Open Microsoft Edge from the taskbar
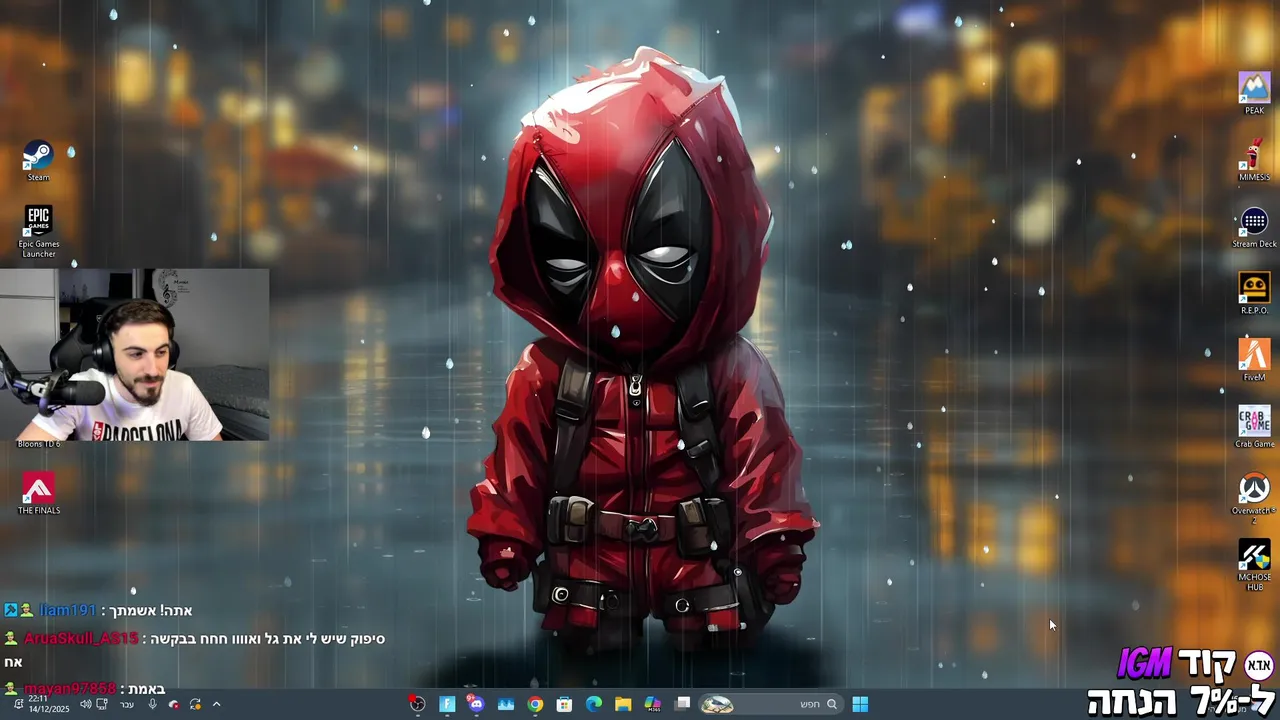This screenshot has width=1280, height=720. (x=594, y=704)
